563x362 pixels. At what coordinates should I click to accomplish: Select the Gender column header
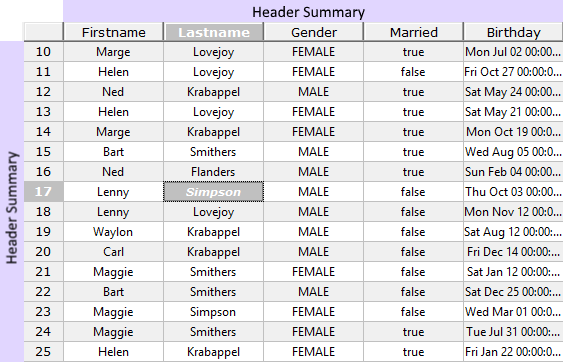(x=313, y=32)
